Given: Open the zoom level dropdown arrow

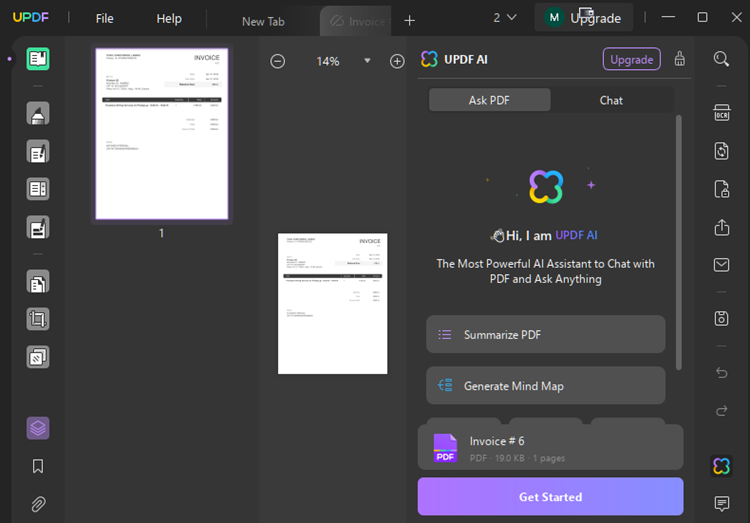Looking at the screenshot, I should click(367, 61).
